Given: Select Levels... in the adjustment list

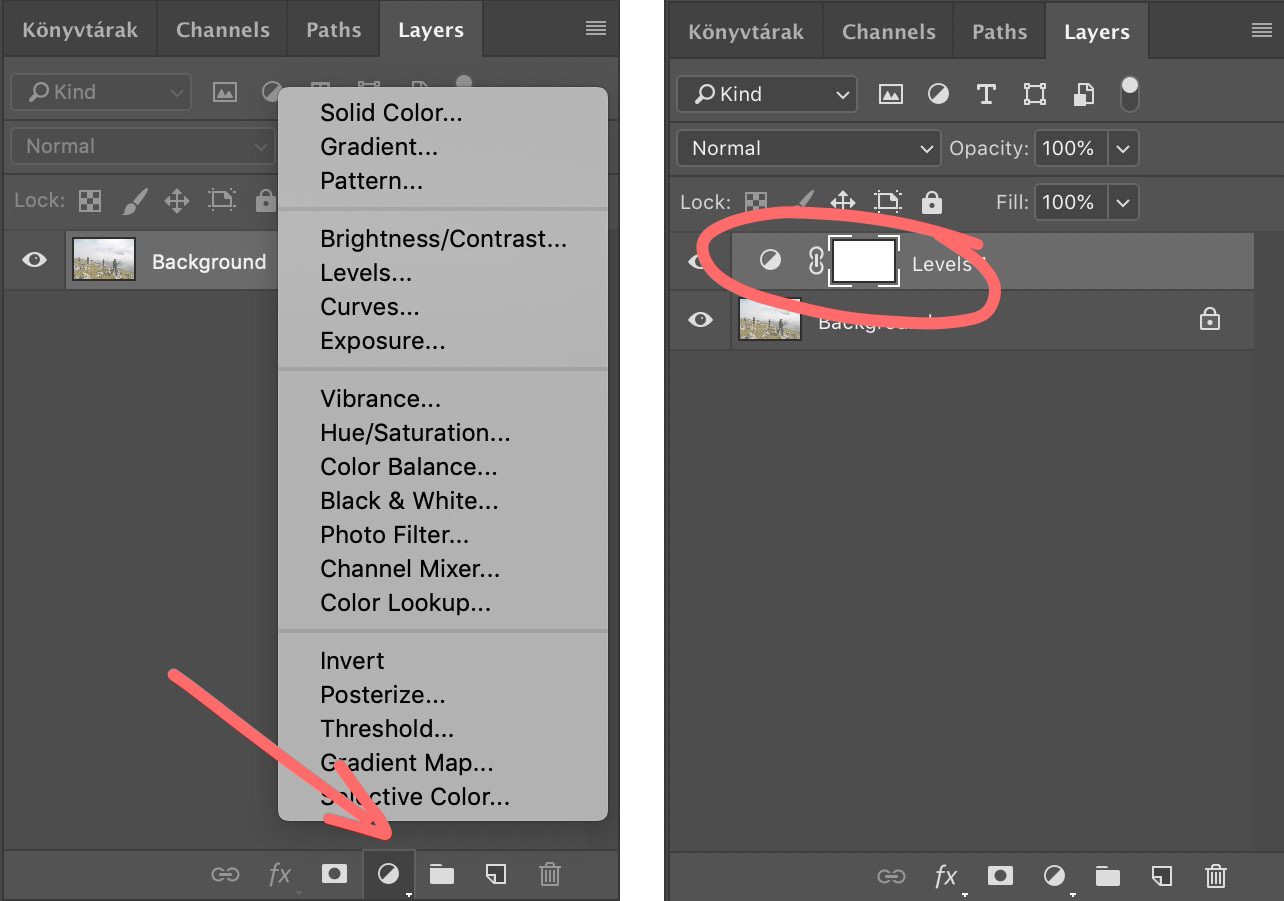Looking at the screenshot, I should tap(365, 273).
